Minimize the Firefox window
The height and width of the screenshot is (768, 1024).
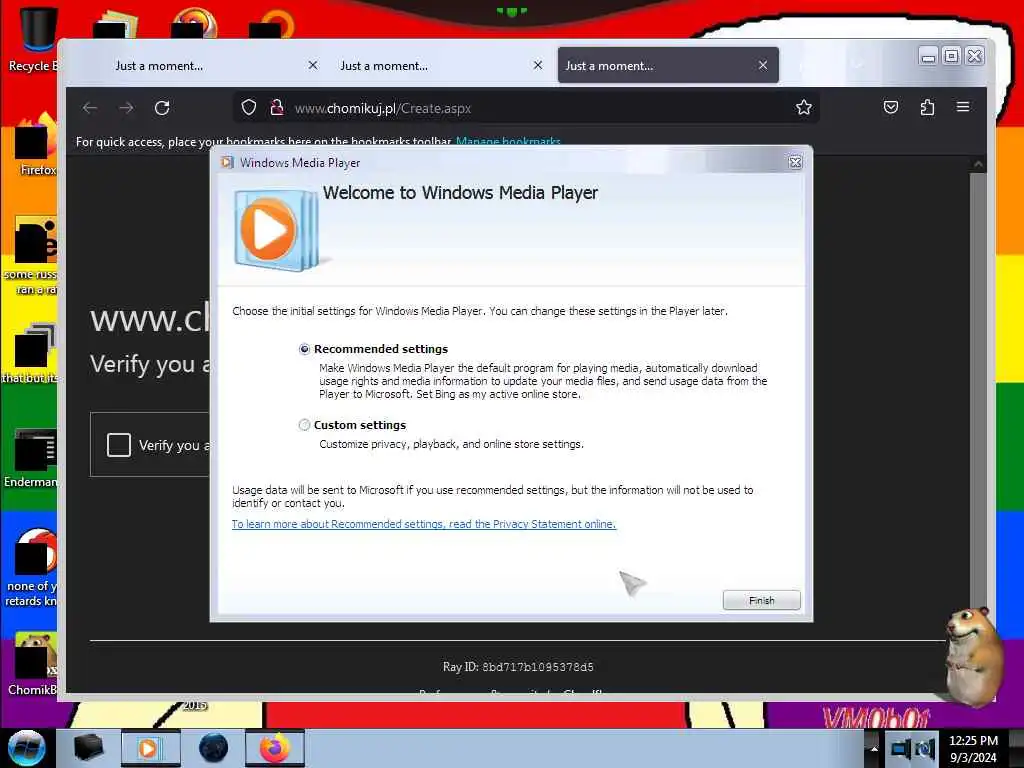pos(928,56)
